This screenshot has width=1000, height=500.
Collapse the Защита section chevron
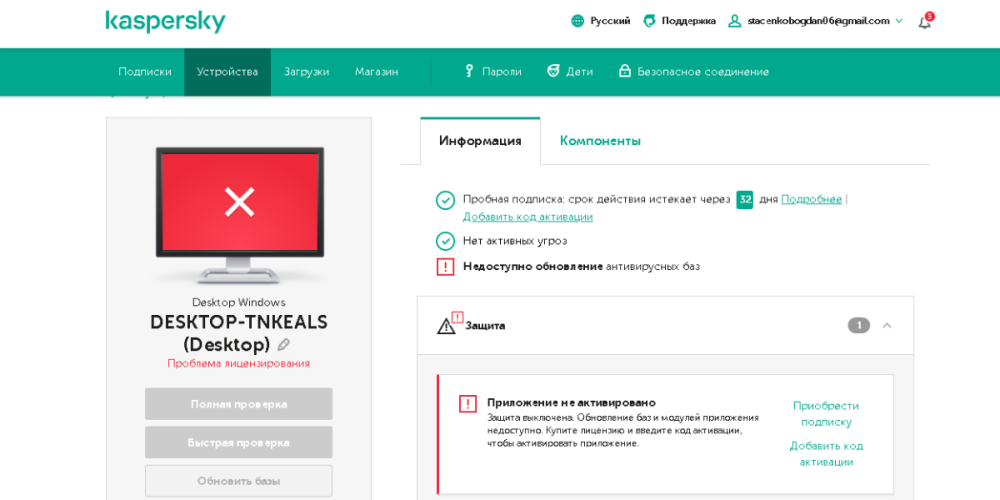click(x=886, y=326)
